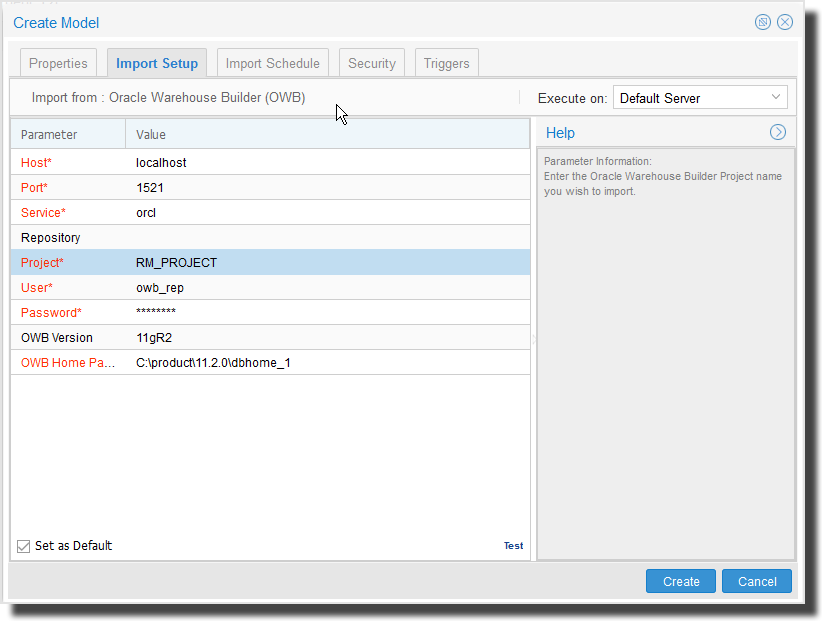822x621 pixels.
Task: Click the Create button
Action: click(680, 581)
